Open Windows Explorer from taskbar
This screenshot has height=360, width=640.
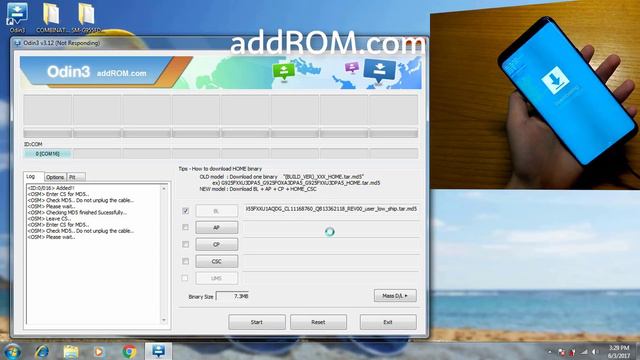71,351
